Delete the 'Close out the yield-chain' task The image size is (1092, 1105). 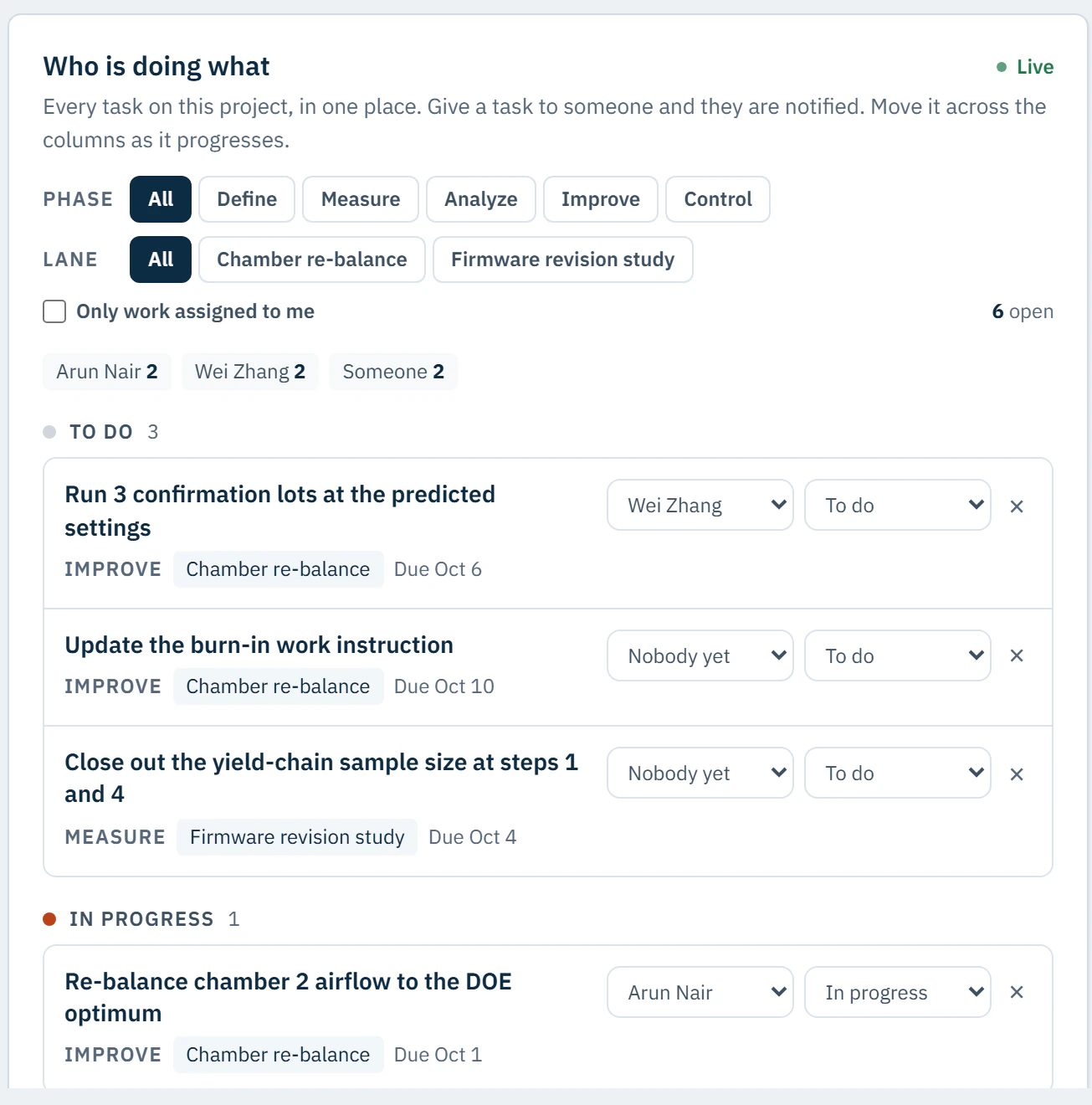click(1017, 773)
